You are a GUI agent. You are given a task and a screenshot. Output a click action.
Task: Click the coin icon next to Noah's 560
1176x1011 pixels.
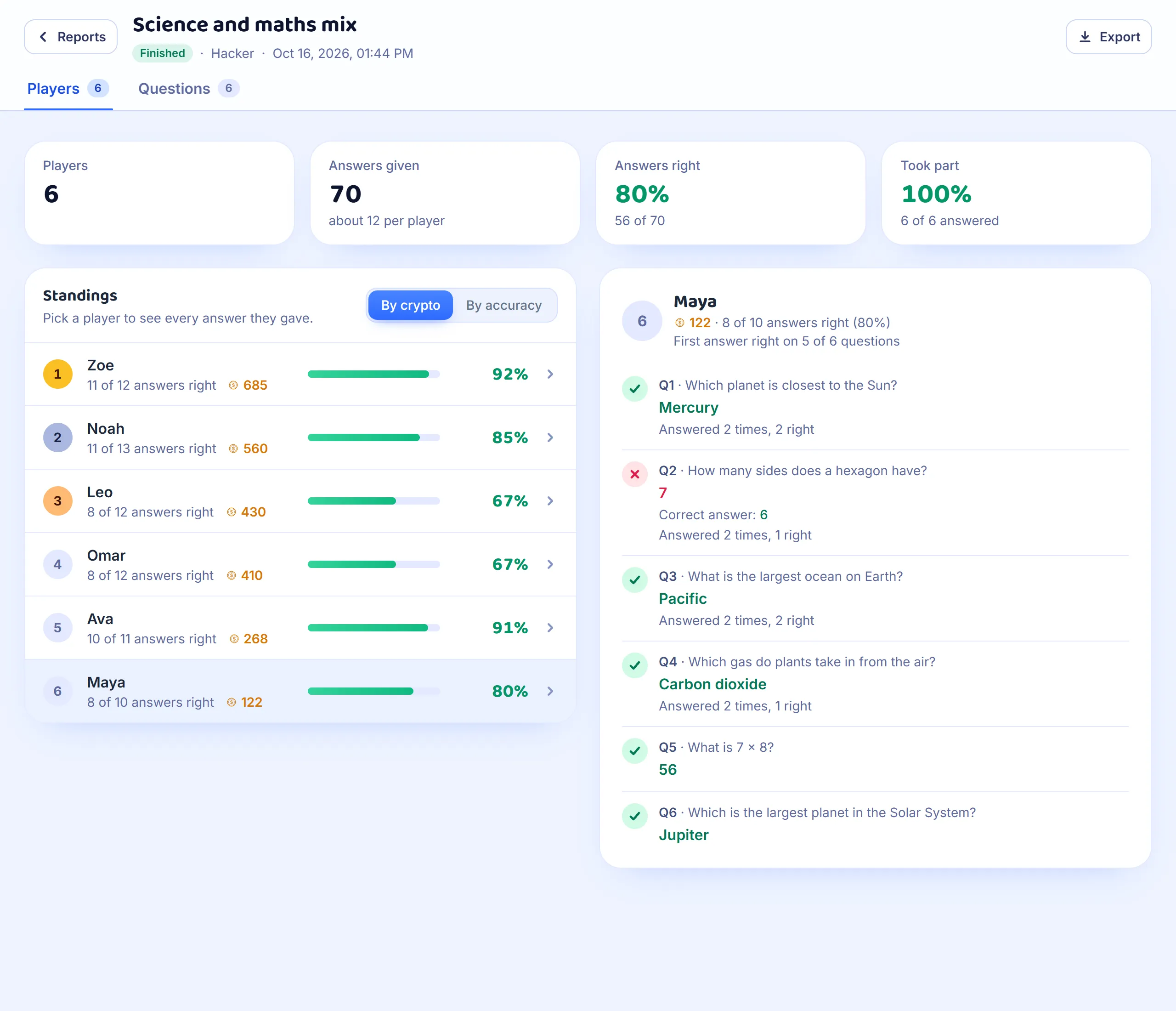click(233, 449)
